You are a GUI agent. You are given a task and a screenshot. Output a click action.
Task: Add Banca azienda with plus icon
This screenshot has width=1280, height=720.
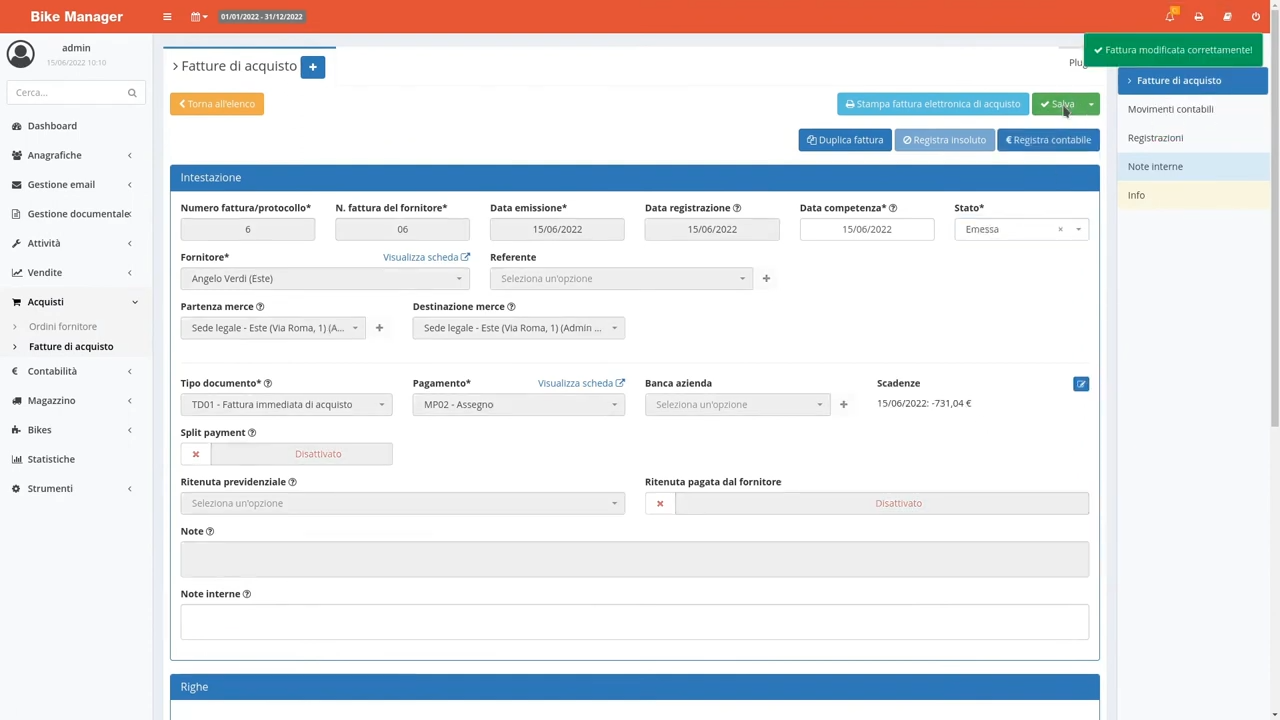(x=843, y=405)
